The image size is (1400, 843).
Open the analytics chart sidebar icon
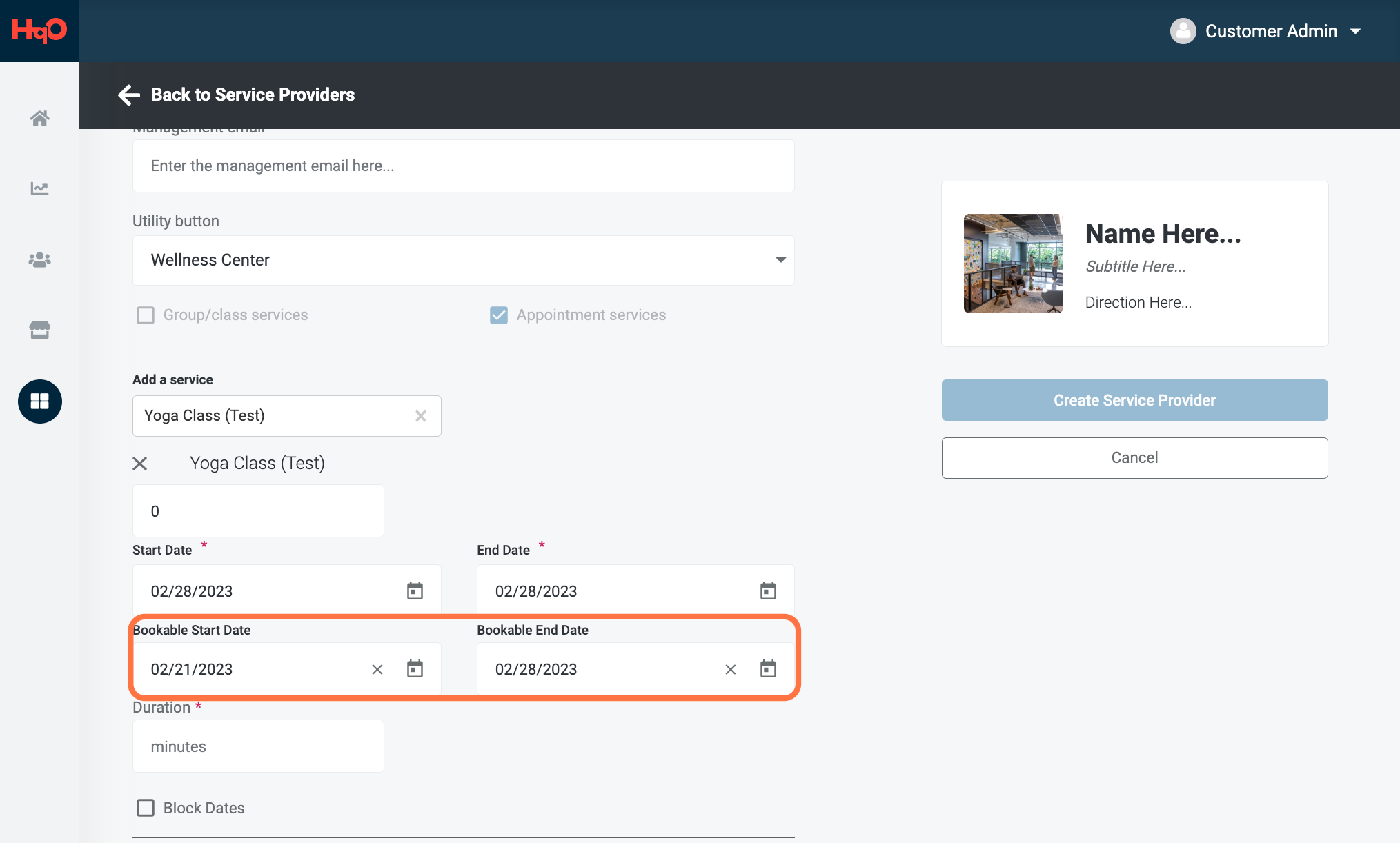point(40,188)
